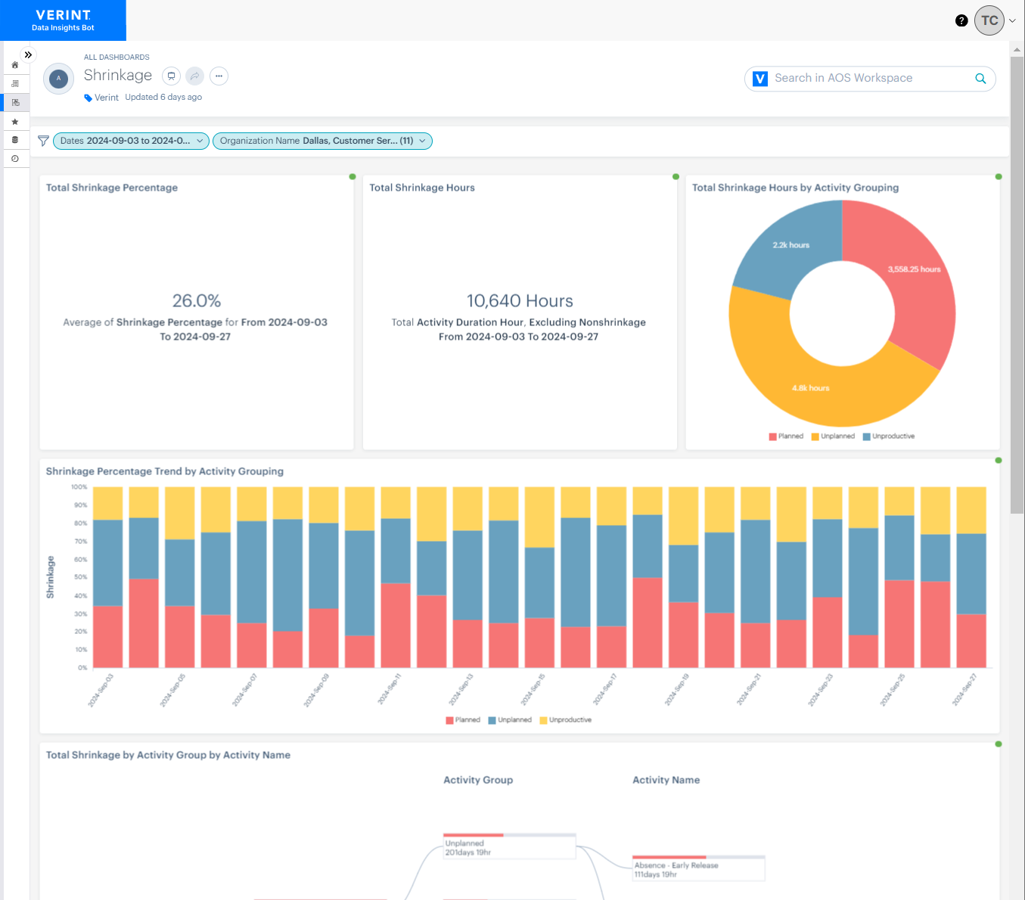Toggle the Planned series in donut legend
The width and height of the screenshot is (1025, 900).
(x=786, y=437)
